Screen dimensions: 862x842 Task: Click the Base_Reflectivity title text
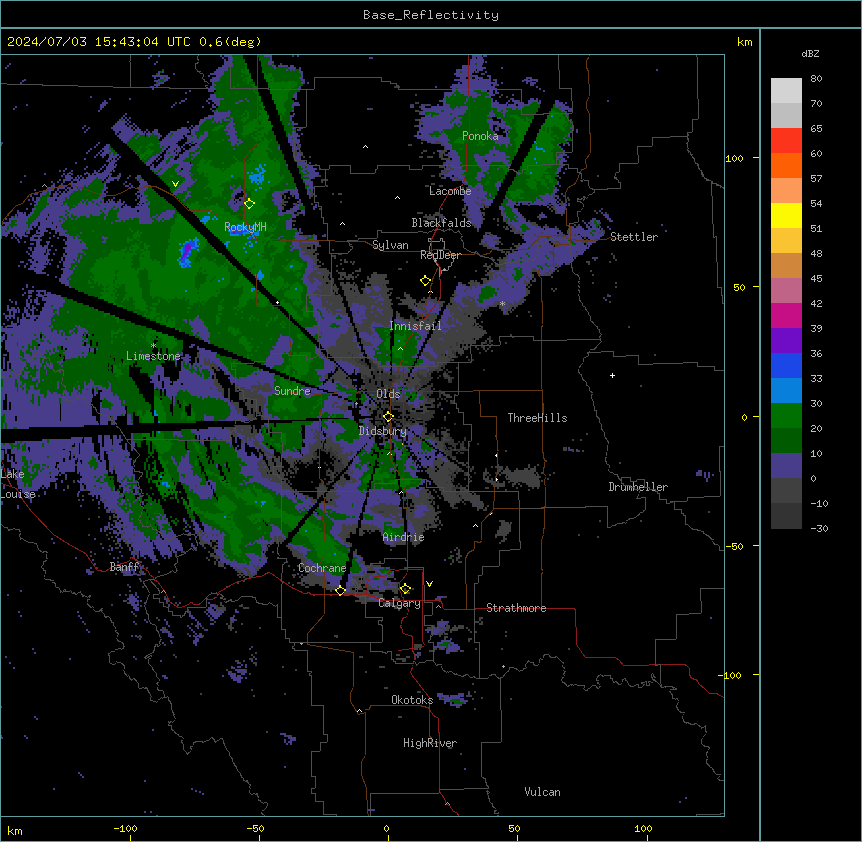[x=431, y=15]
